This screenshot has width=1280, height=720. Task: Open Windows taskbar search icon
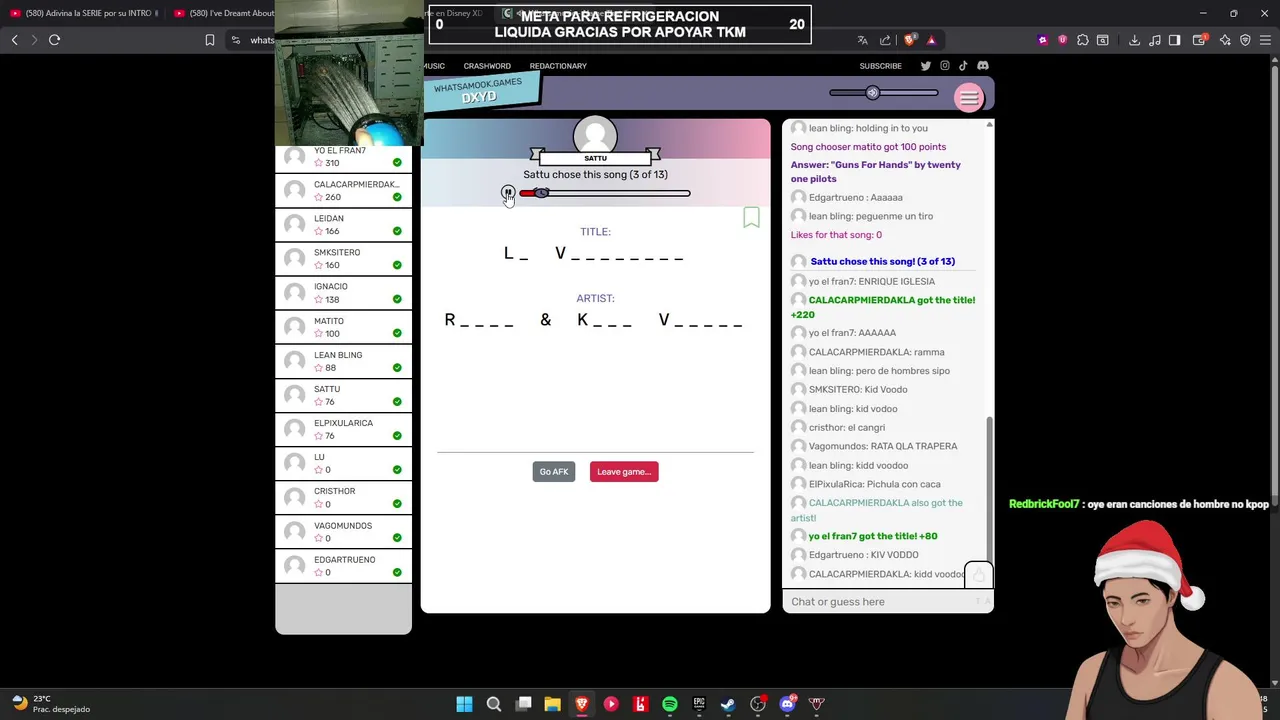(494, 704)
